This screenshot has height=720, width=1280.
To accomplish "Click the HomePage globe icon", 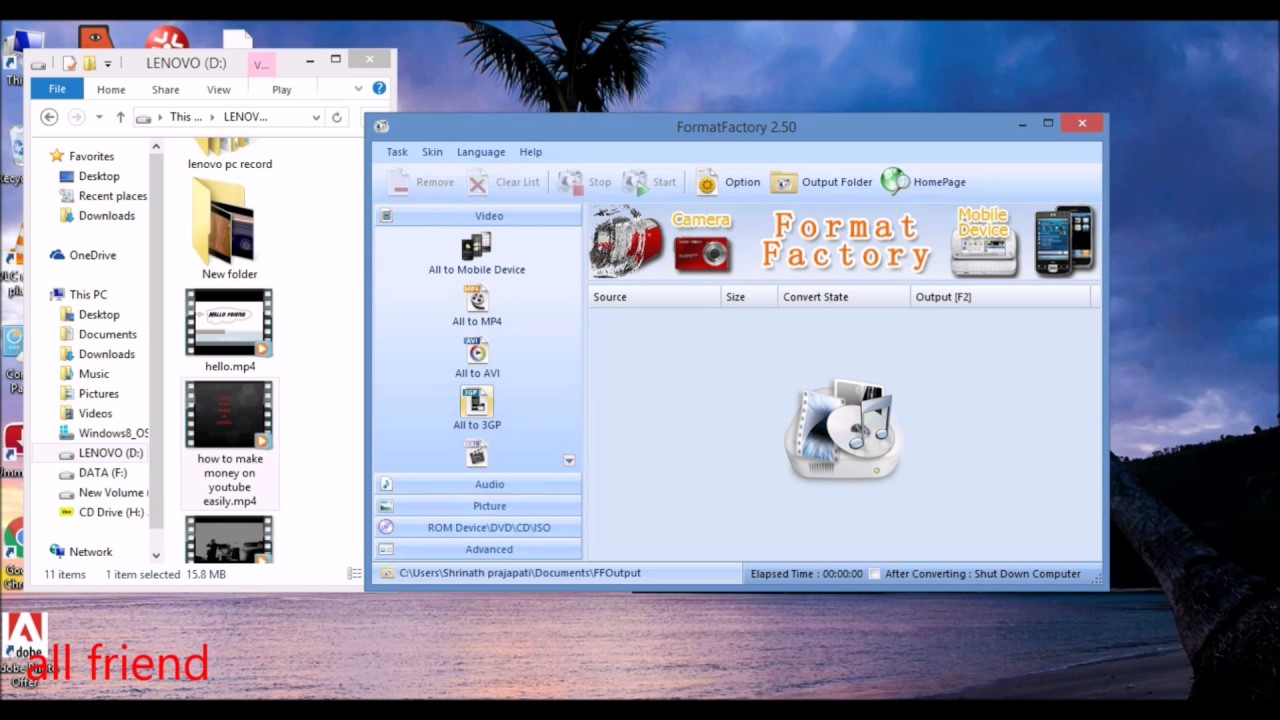I will click(895, 181).
